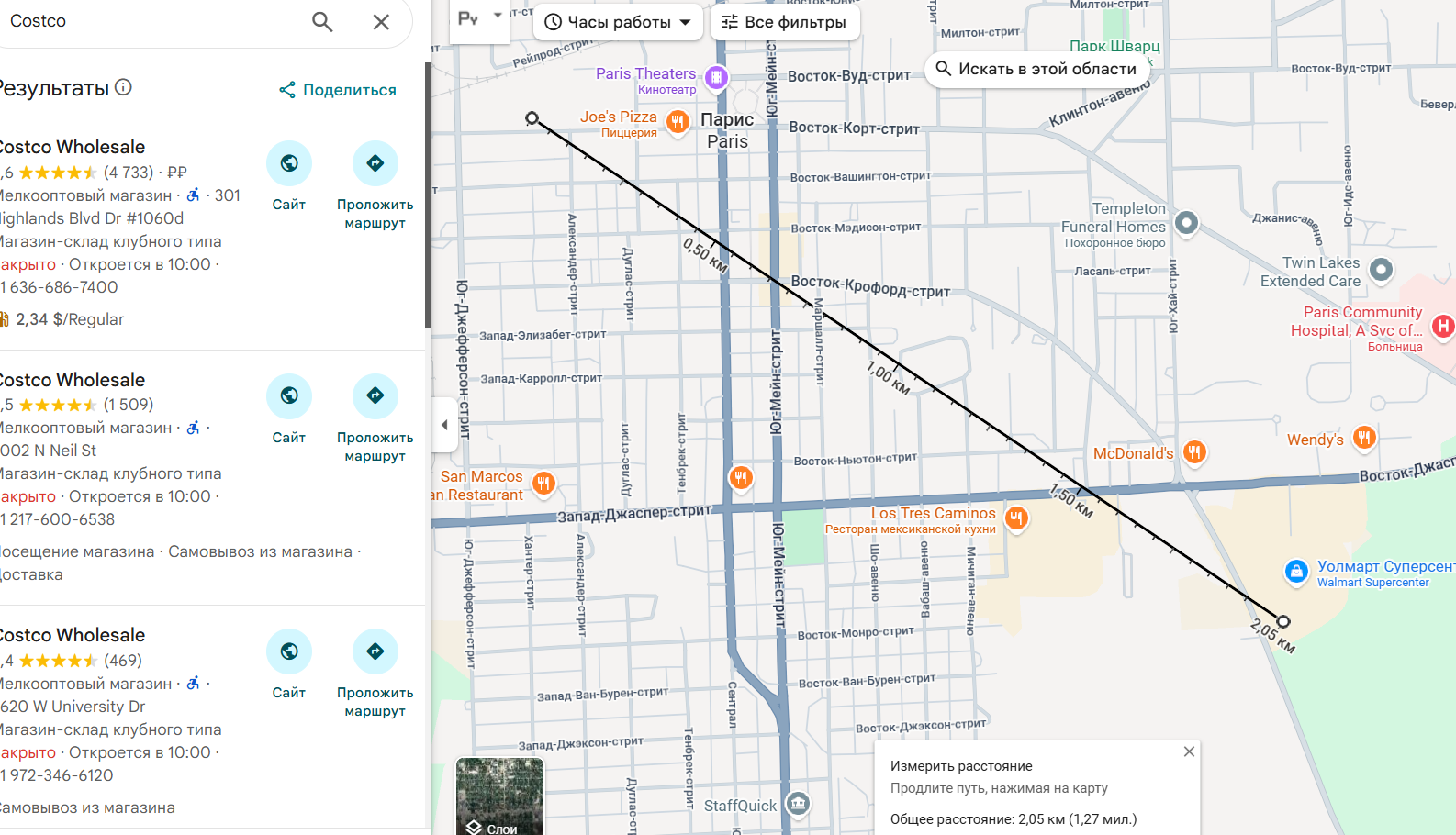Screen dimensions: 1456x835
Task: Click the Продлите путь, нажимая на карту hint
Action: (x=999, y=788)
